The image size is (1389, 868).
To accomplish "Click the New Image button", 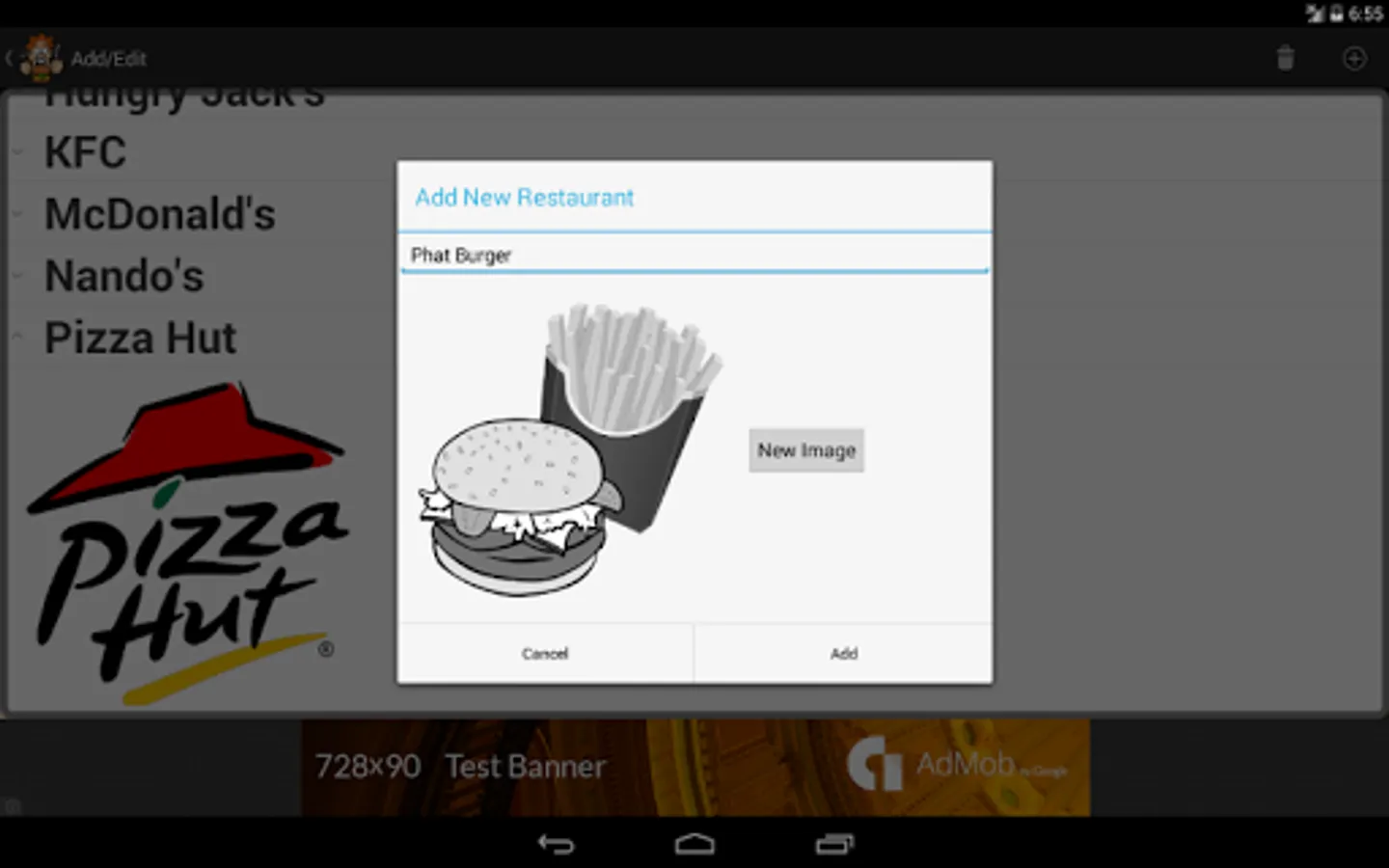I will 806,450.
